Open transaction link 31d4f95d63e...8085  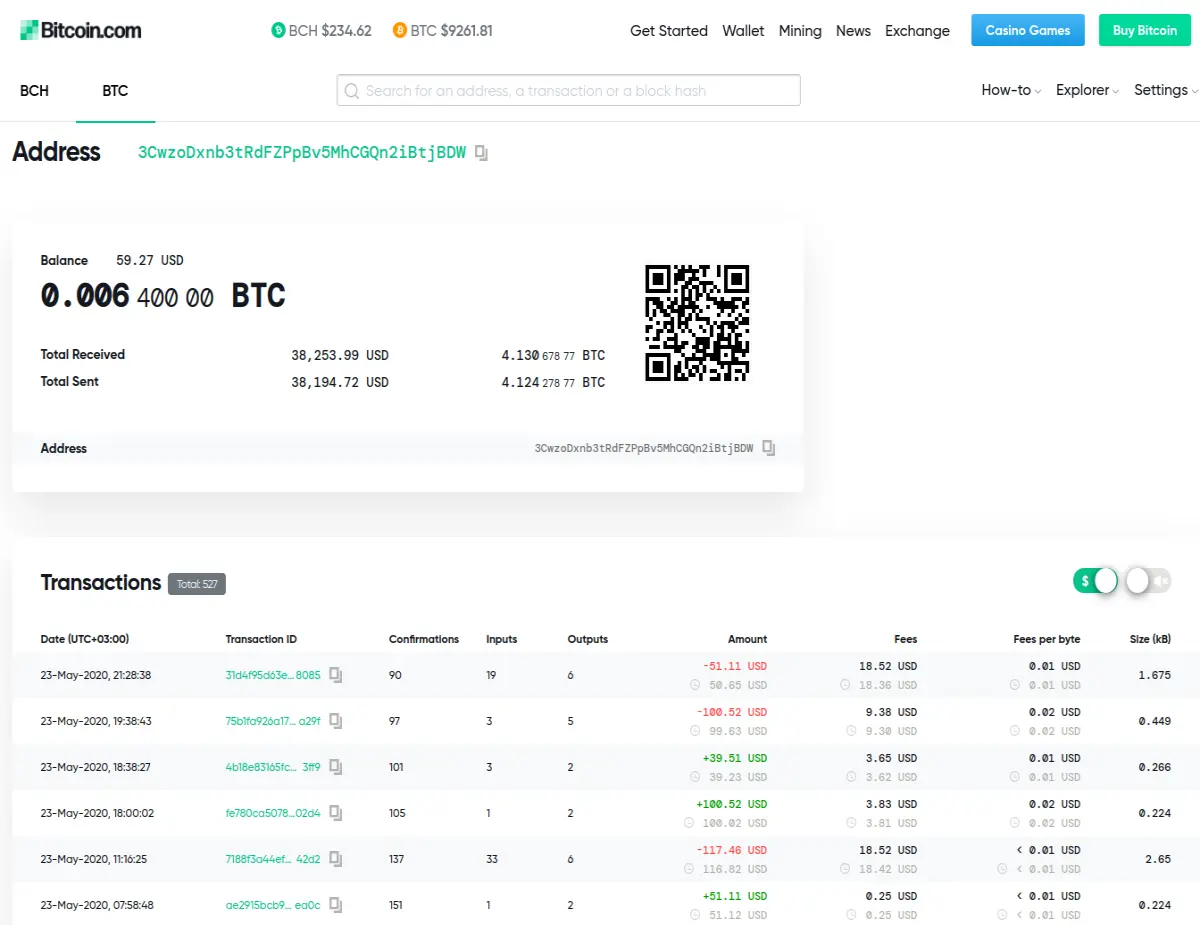pos(273,675)
